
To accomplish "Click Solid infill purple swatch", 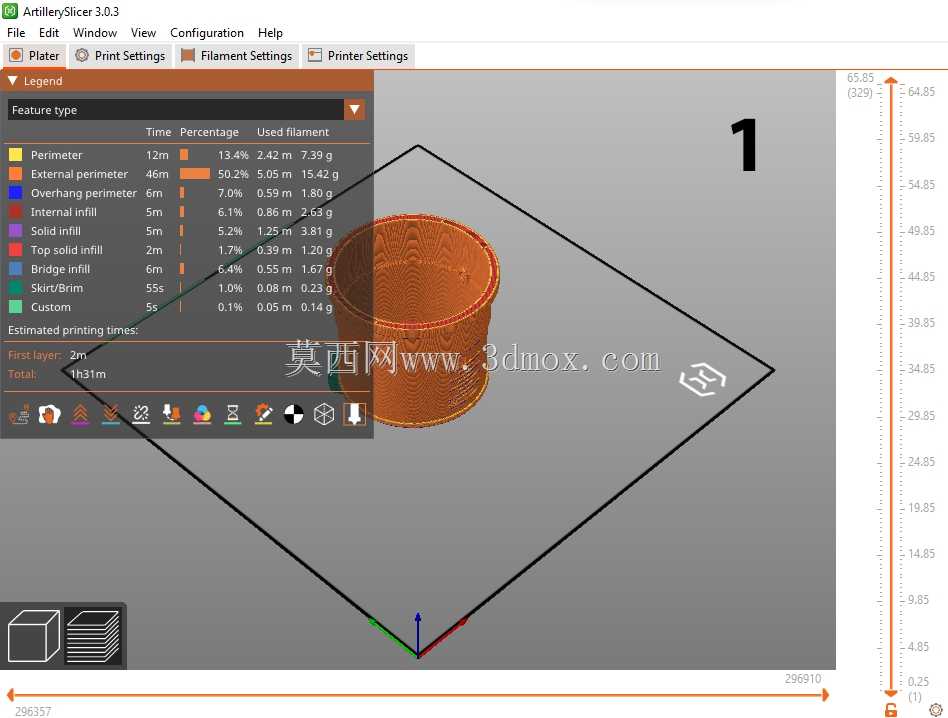I will (16, 231).
